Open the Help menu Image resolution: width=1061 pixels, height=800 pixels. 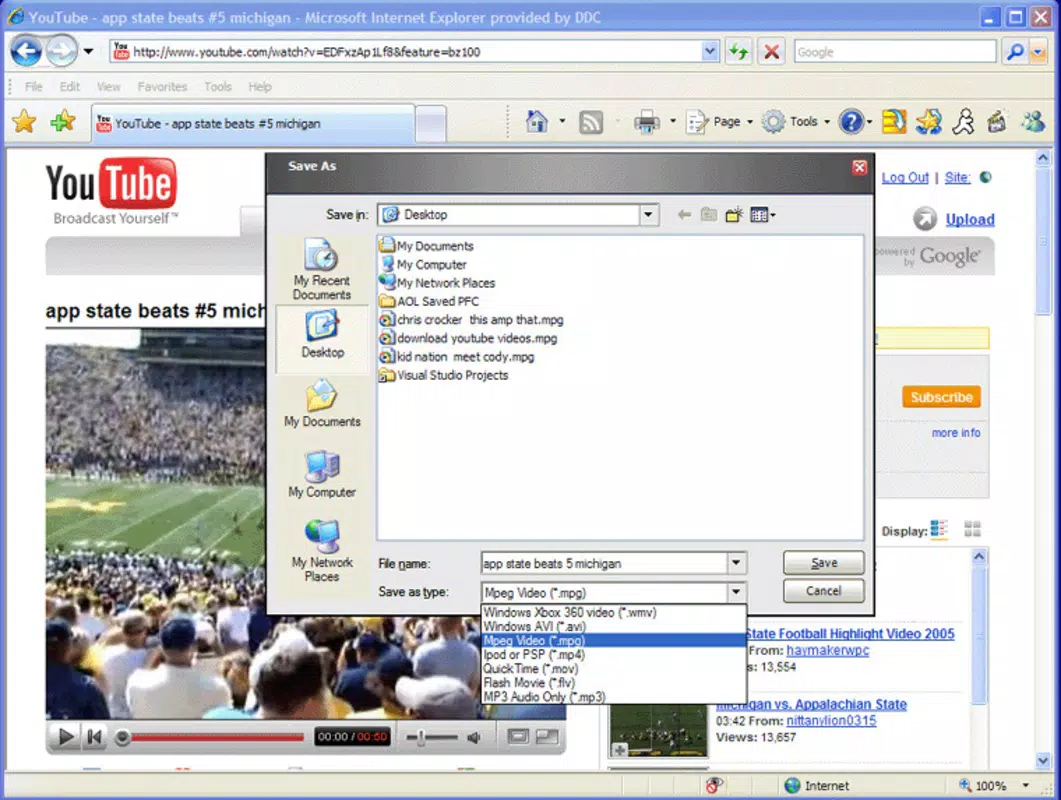[x=260, y=87]
